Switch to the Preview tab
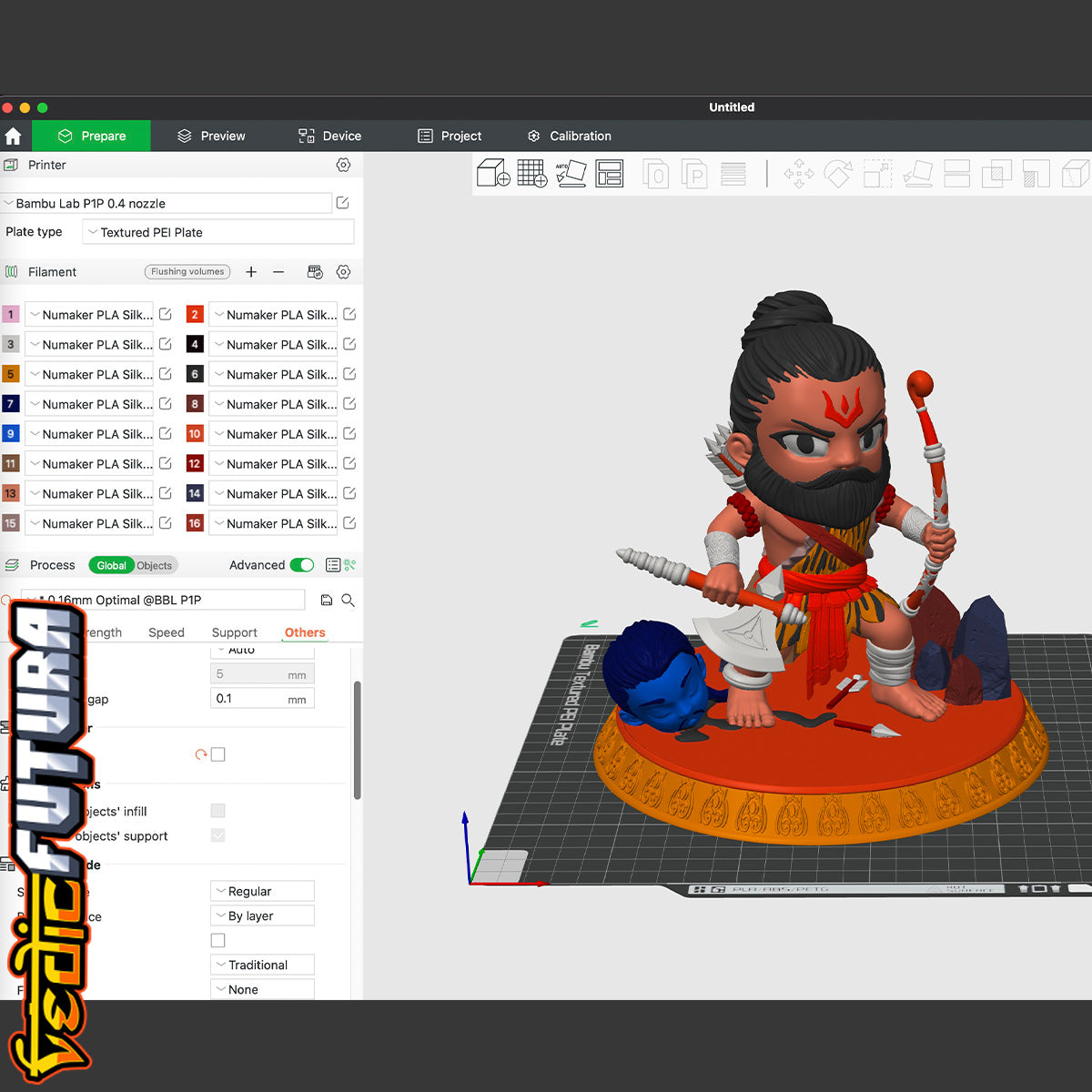The height and width of the screenshot is (1092, 1092). (211, 136)
